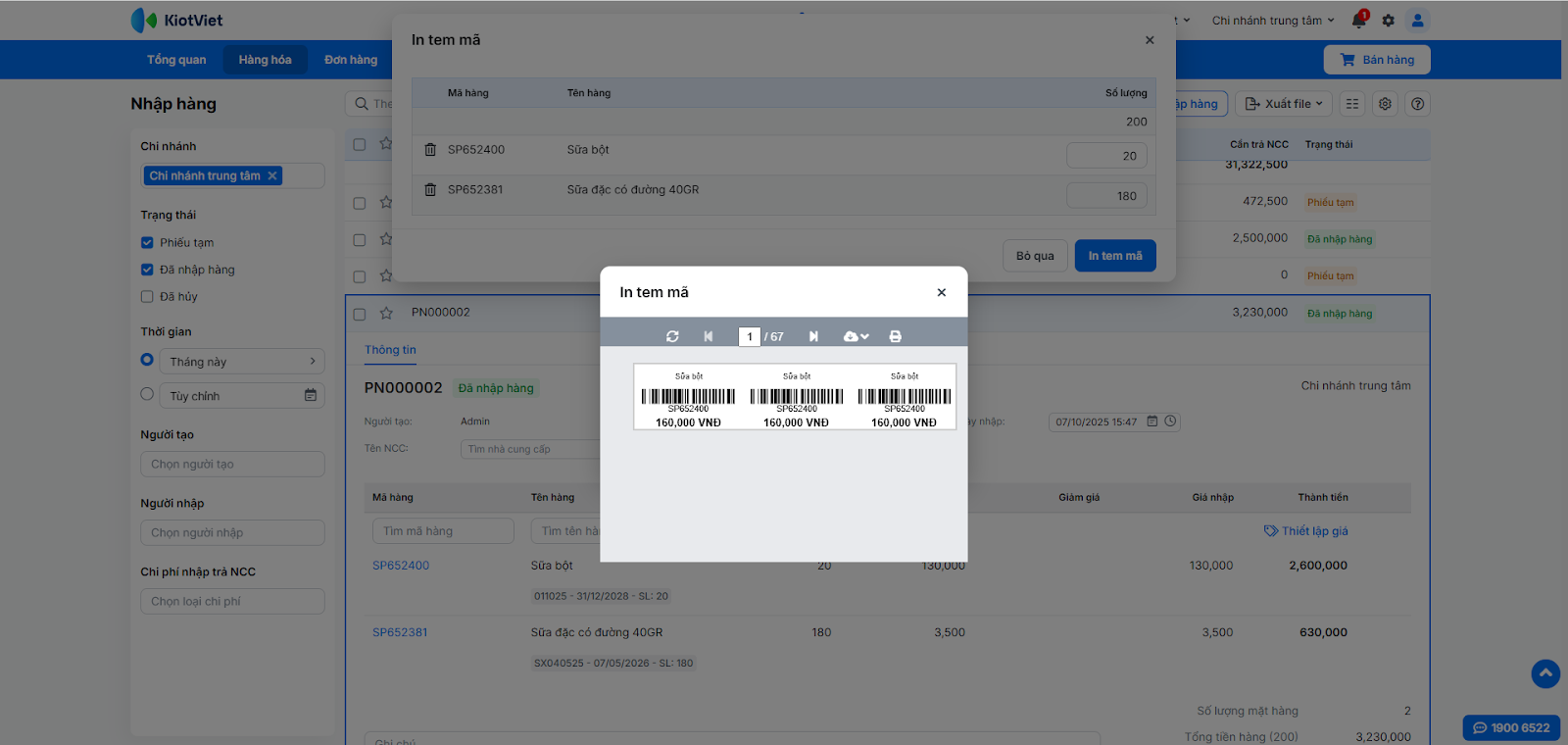
Task: Edit the quantity field showing 20
Action: click(1106, 156)
